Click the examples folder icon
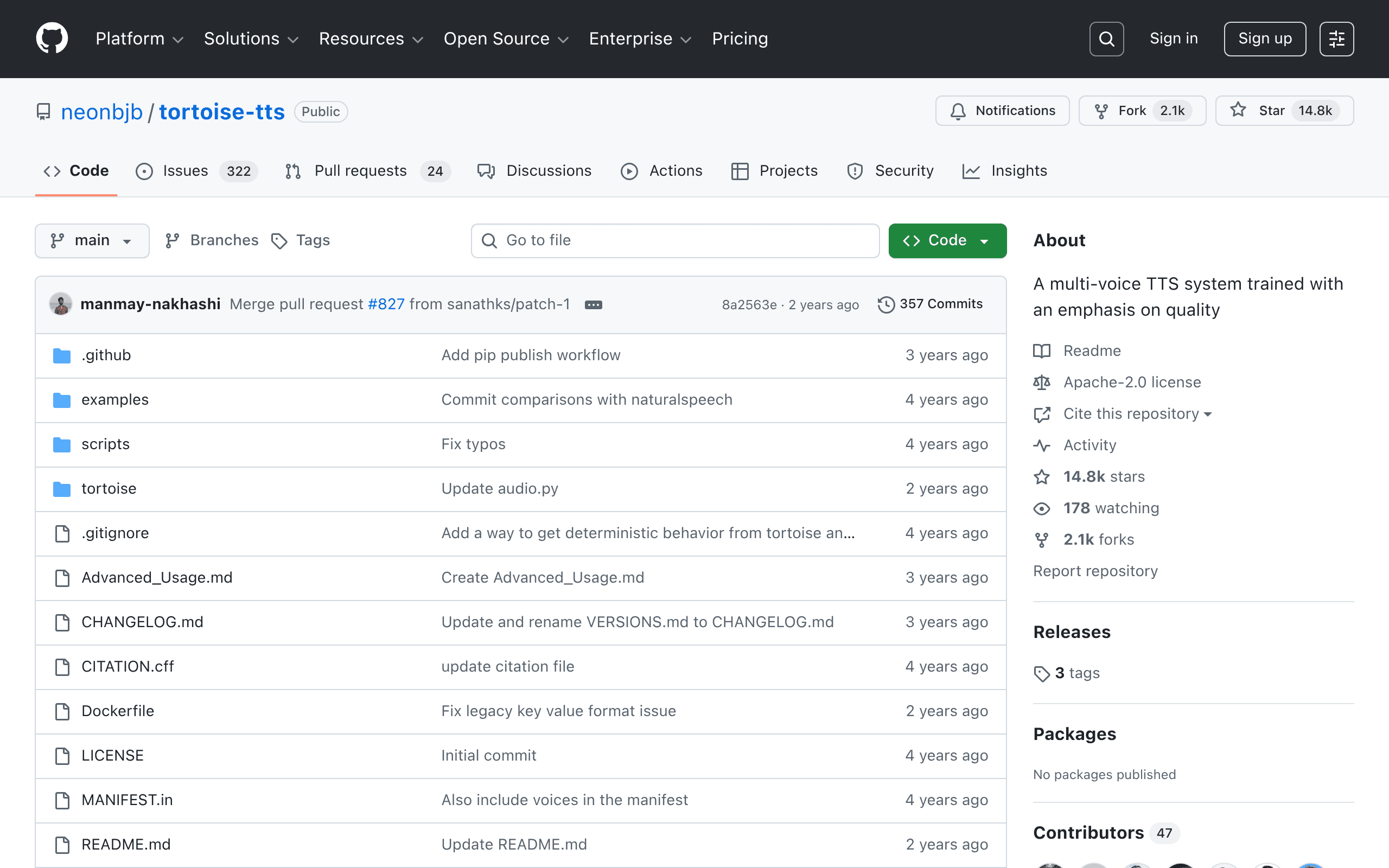 (62, 400)
